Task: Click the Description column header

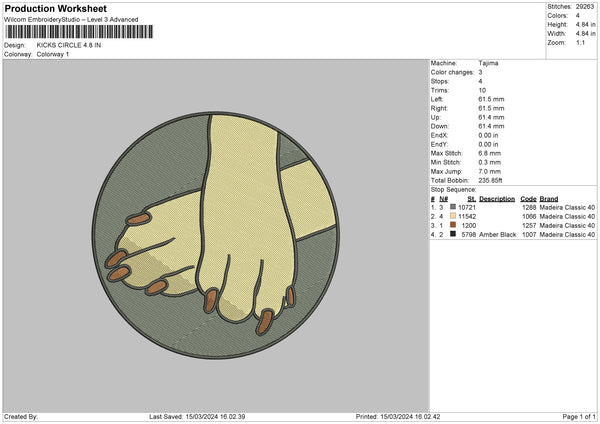Action: 496,198
